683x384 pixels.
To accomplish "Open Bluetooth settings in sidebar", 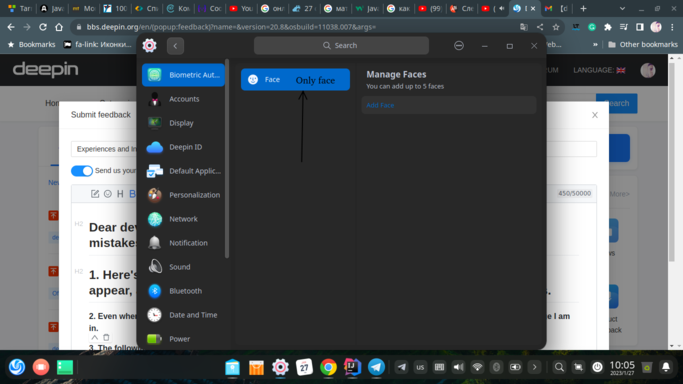I will tap(183, 290).
